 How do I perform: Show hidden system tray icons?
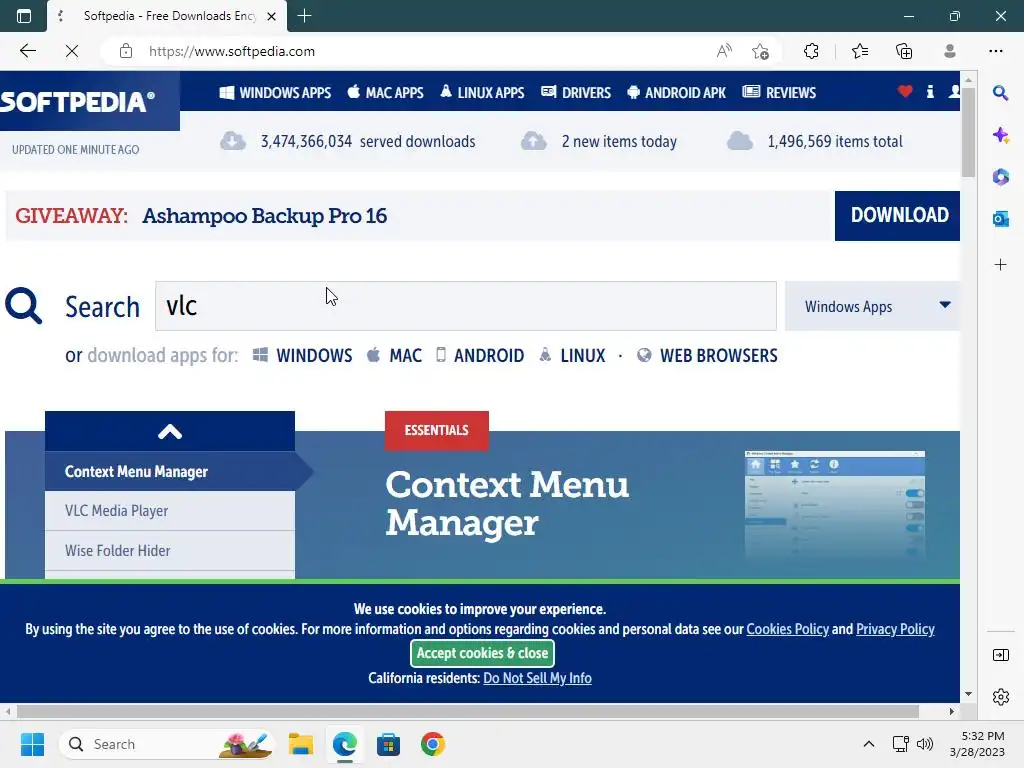[869, 744]
